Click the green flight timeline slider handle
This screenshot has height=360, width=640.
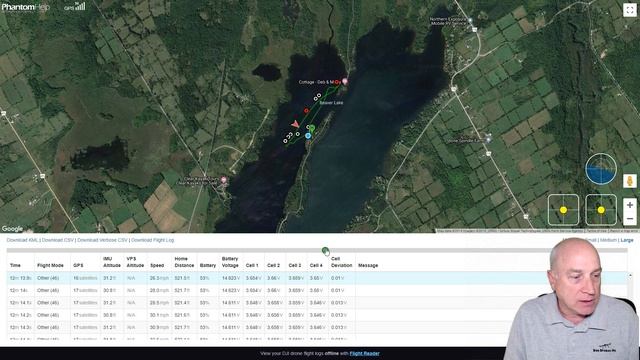click(325, 251)
